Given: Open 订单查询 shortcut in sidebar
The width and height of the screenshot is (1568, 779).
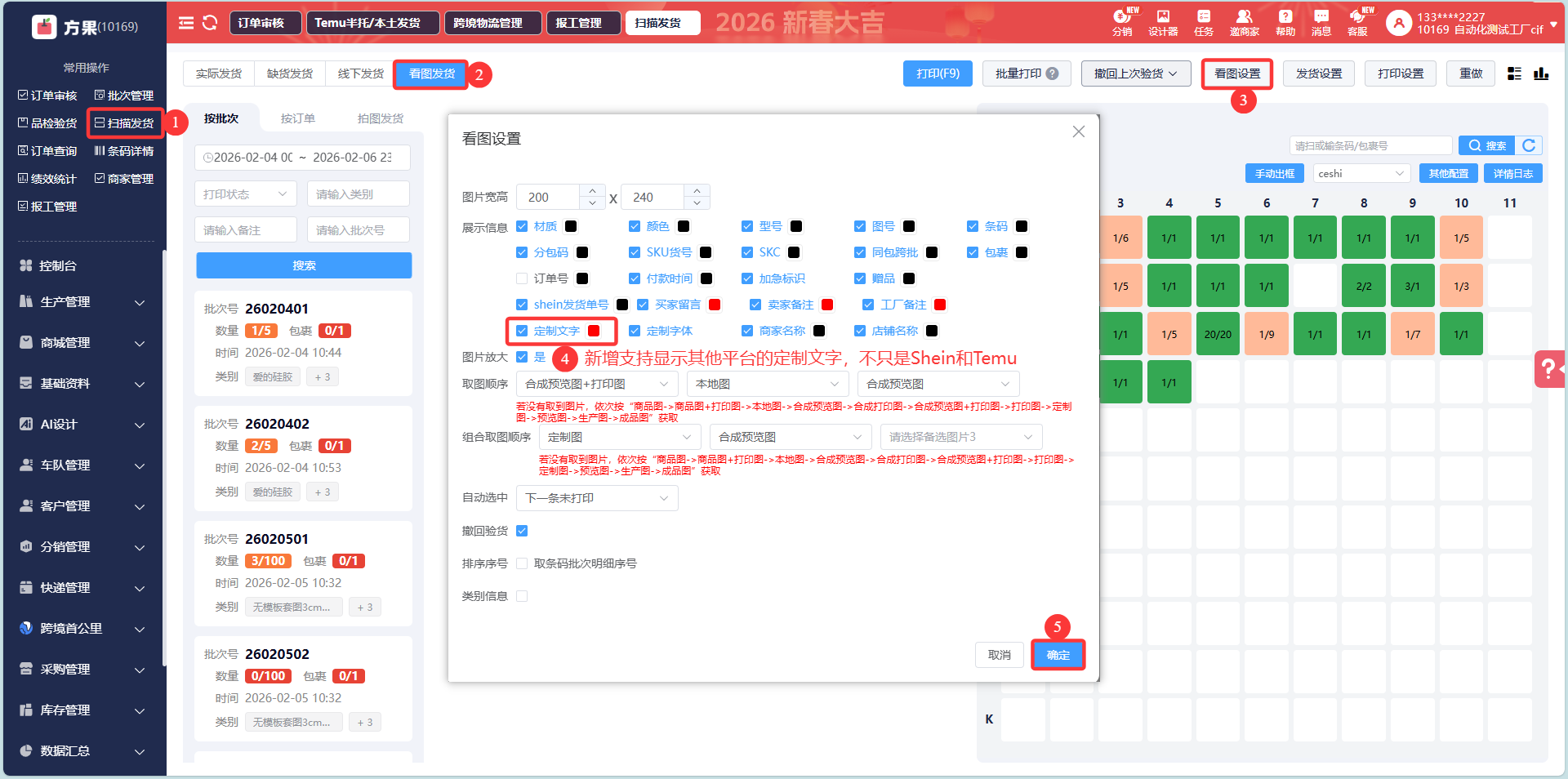Looking at the screenshot, I should tap(47, 151).
